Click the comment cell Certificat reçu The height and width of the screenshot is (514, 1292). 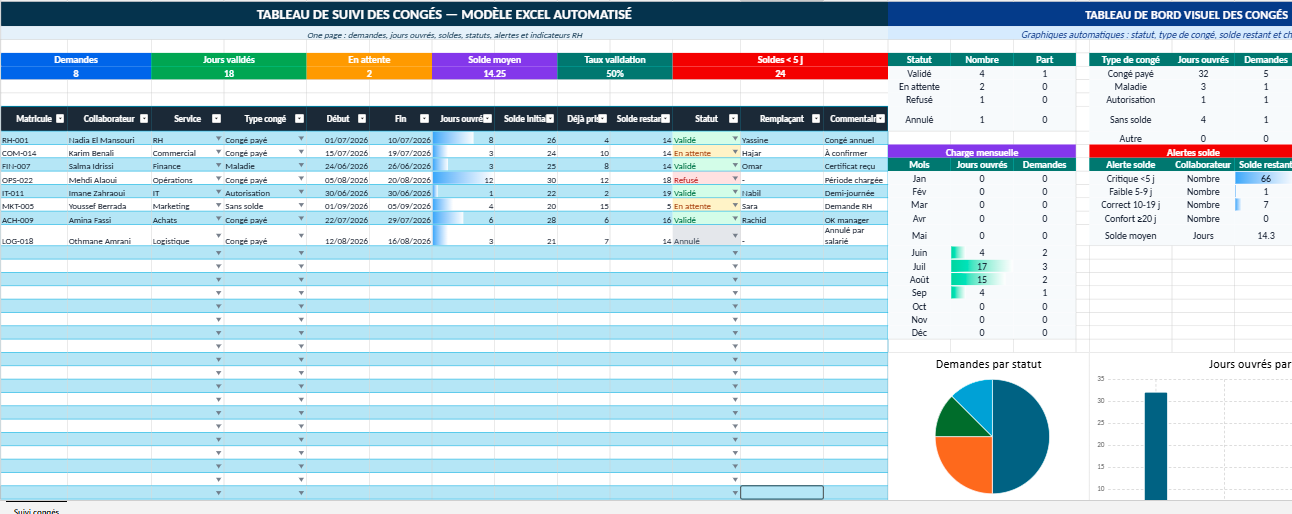pos(855,166)
